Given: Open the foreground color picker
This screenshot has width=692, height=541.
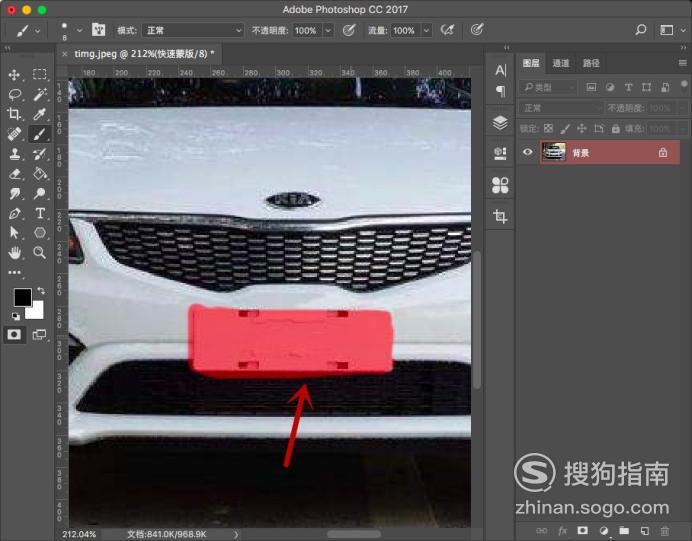Looking at the screenshot, I should pyautogui.click(x=23, y=297).
